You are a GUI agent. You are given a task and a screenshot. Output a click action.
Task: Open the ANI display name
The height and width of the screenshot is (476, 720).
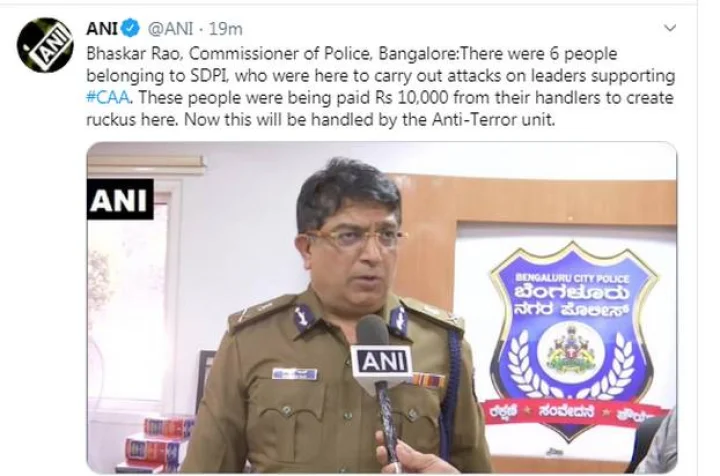[x=102, y=29]
